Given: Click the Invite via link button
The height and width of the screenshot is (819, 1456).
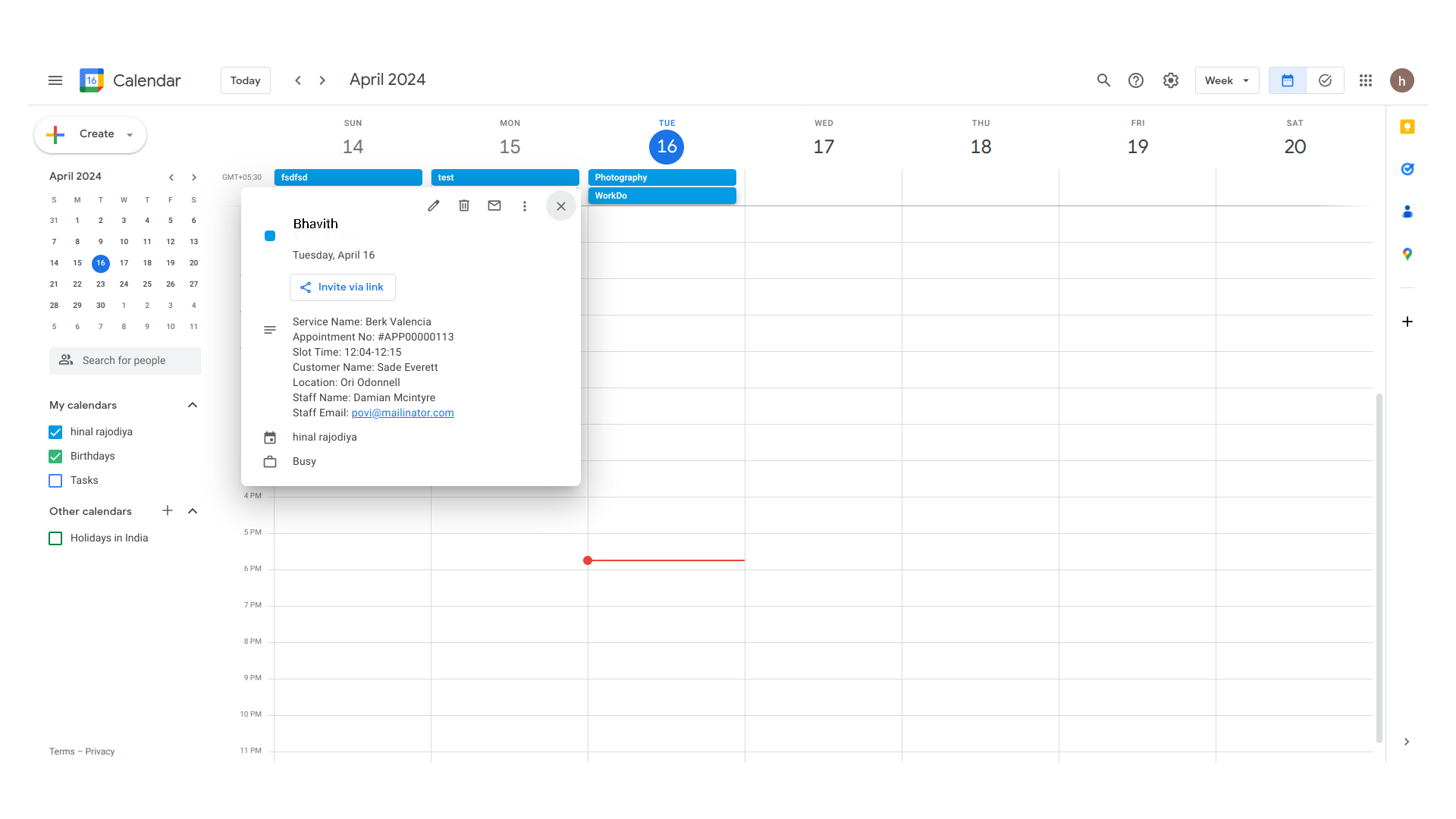Looking at the screenshot, I should pyautogui.click(x=343, y=287).
